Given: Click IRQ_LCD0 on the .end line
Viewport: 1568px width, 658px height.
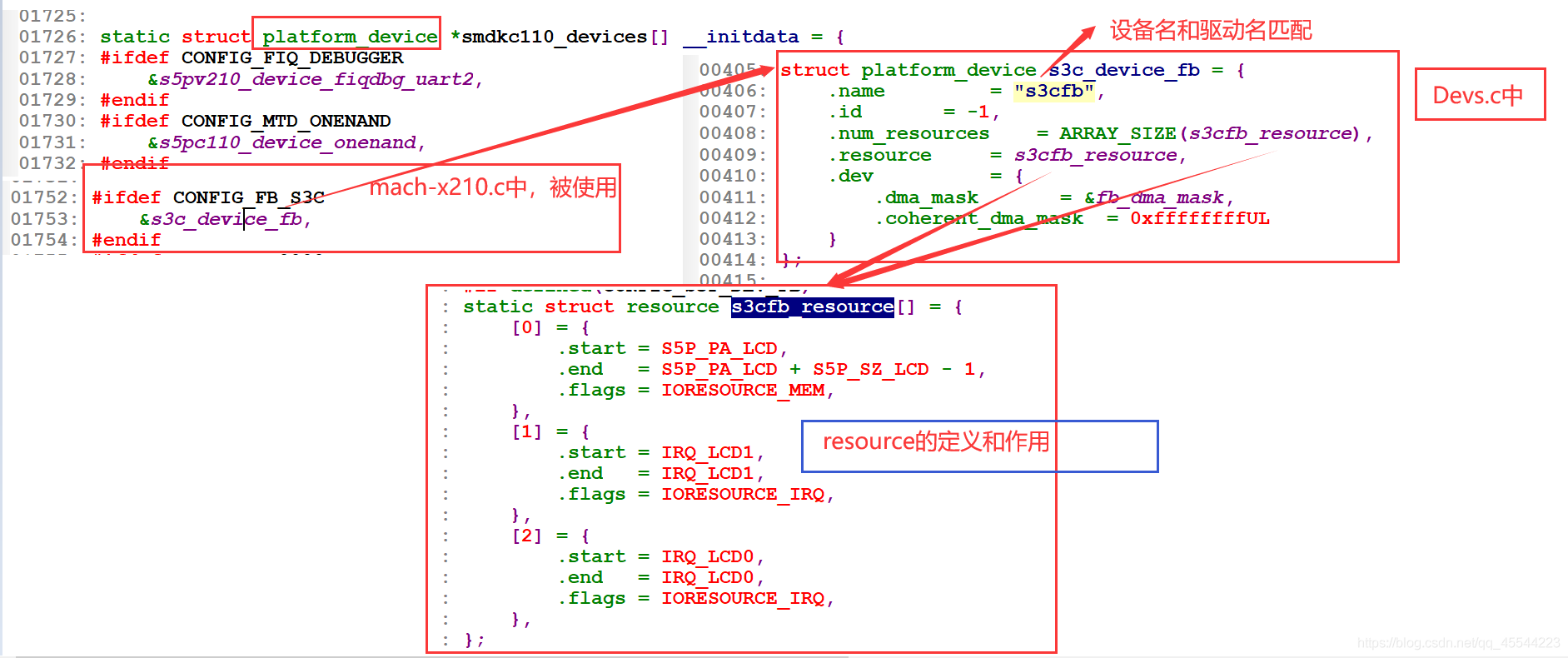Looking at the screenshot, I should [708, 577].
